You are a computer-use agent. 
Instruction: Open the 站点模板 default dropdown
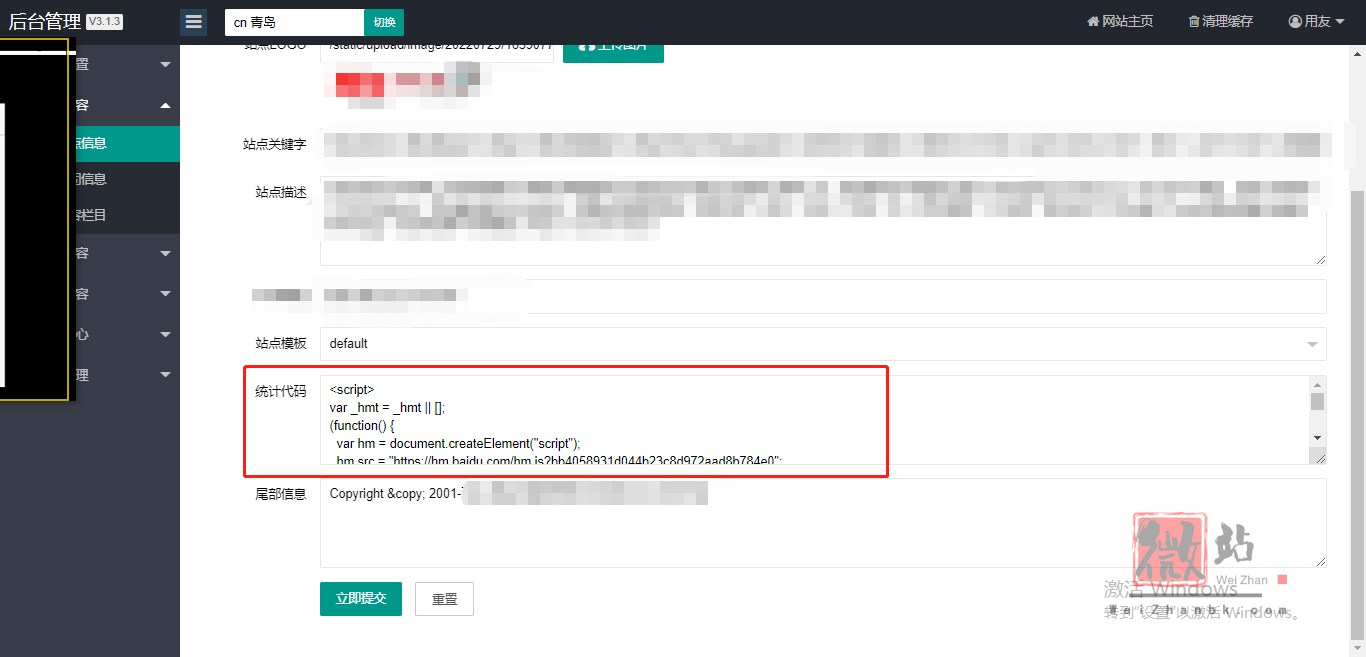click(822, 344)
